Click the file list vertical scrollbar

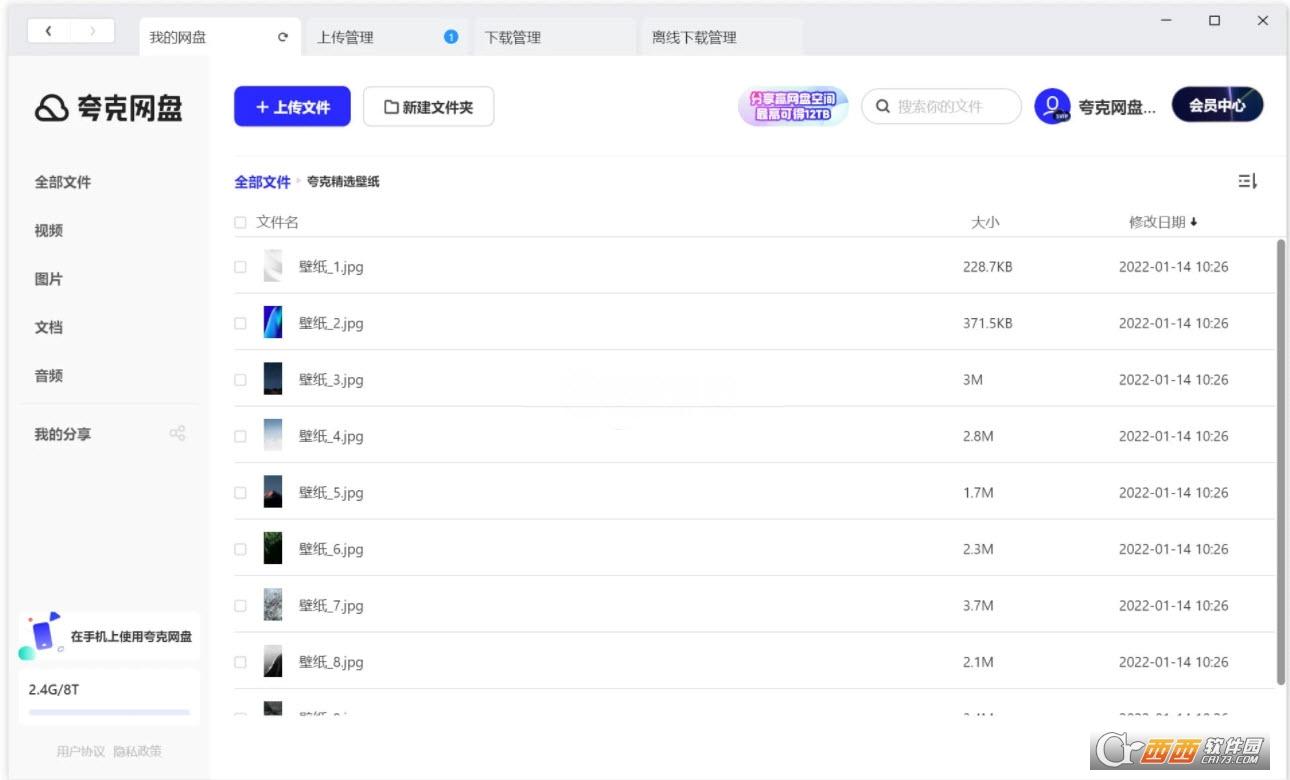(x=1281, y=462)
